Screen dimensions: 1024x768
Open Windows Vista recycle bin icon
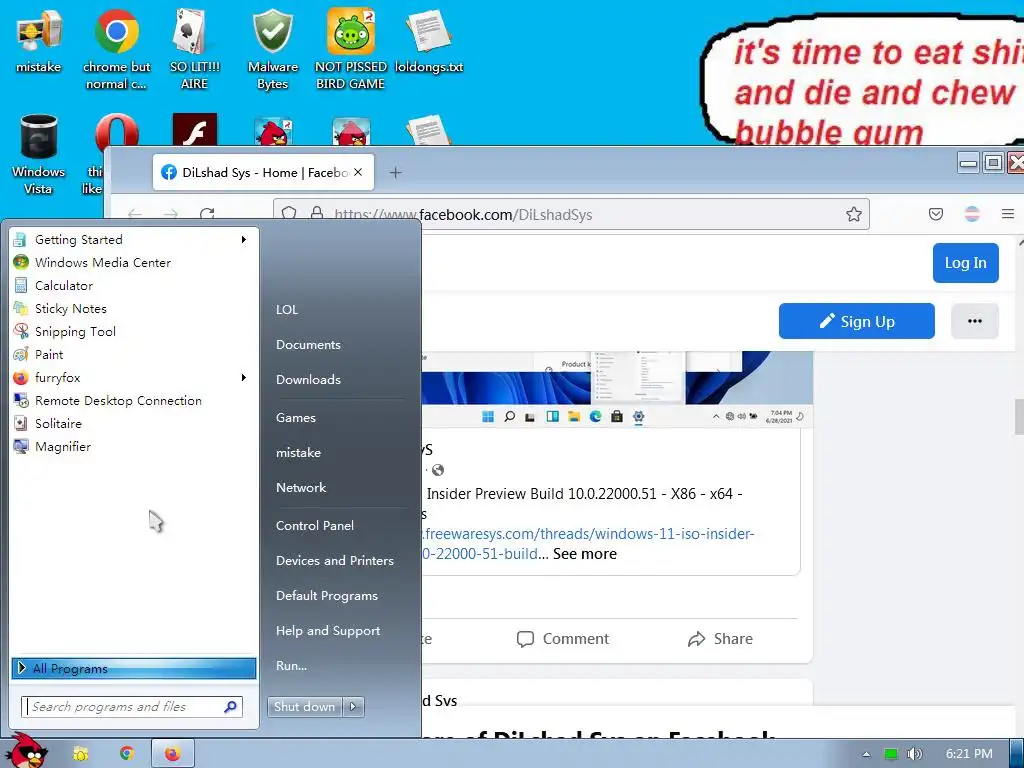pyautogui.click(x=39, y=154)
